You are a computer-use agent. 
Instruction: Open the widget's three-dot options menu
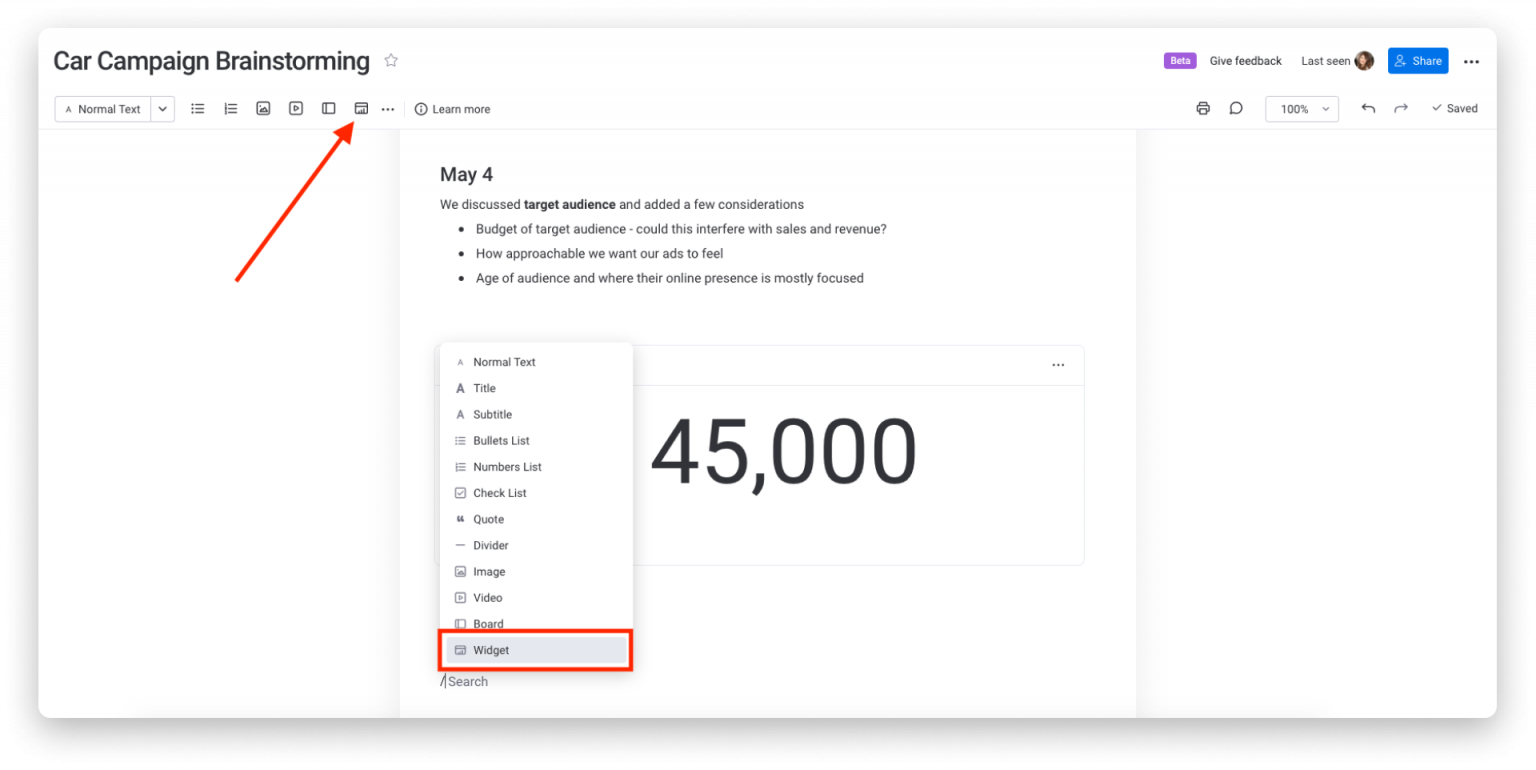pos(1058,365)
